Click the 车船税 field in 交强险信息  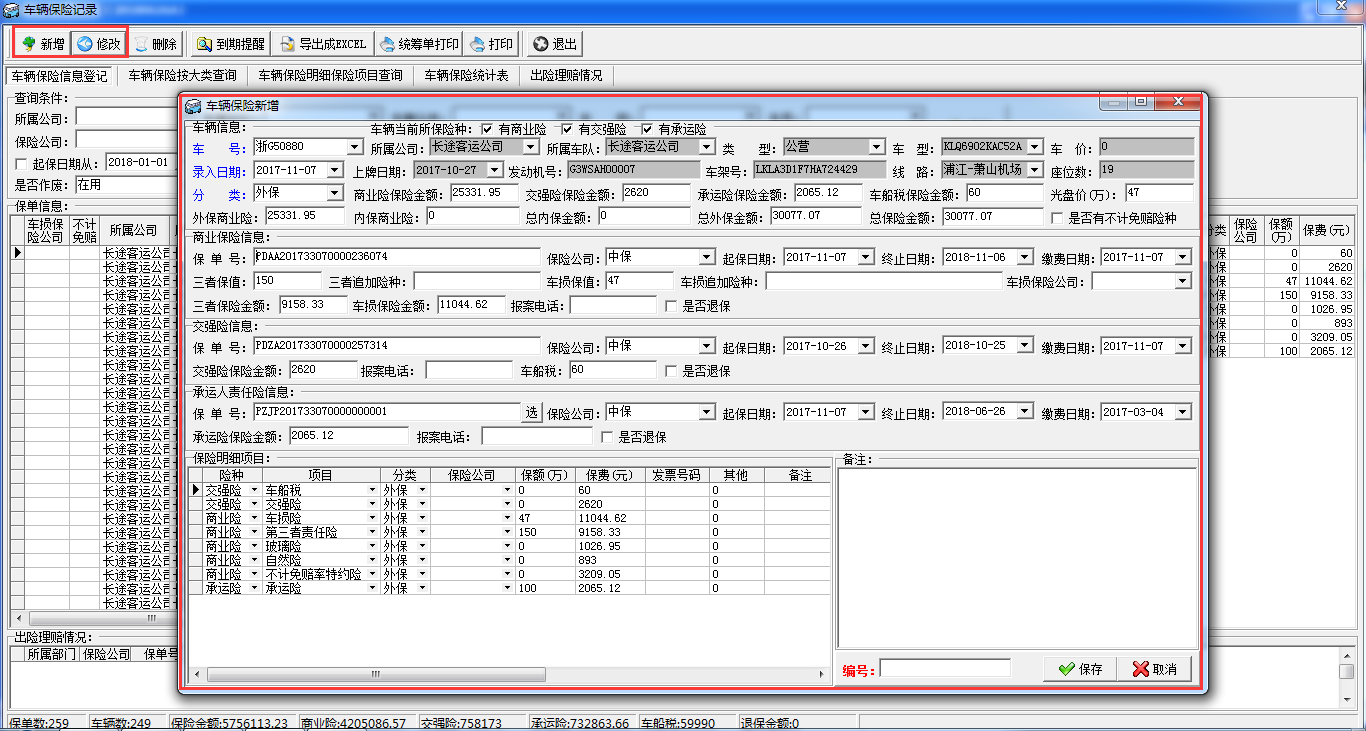[x=612, y=371]
